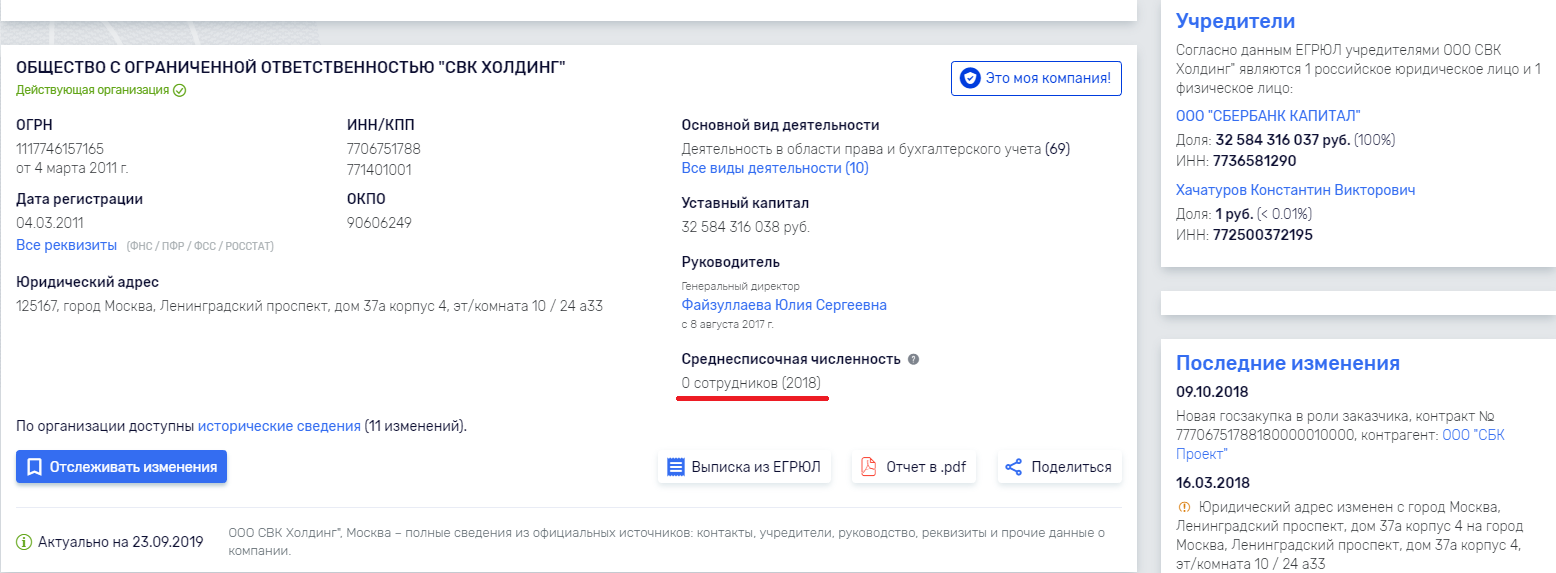Click 'Поделиться' button text
Viewport: 1556px width, 573px height.
click(1071, 467)
